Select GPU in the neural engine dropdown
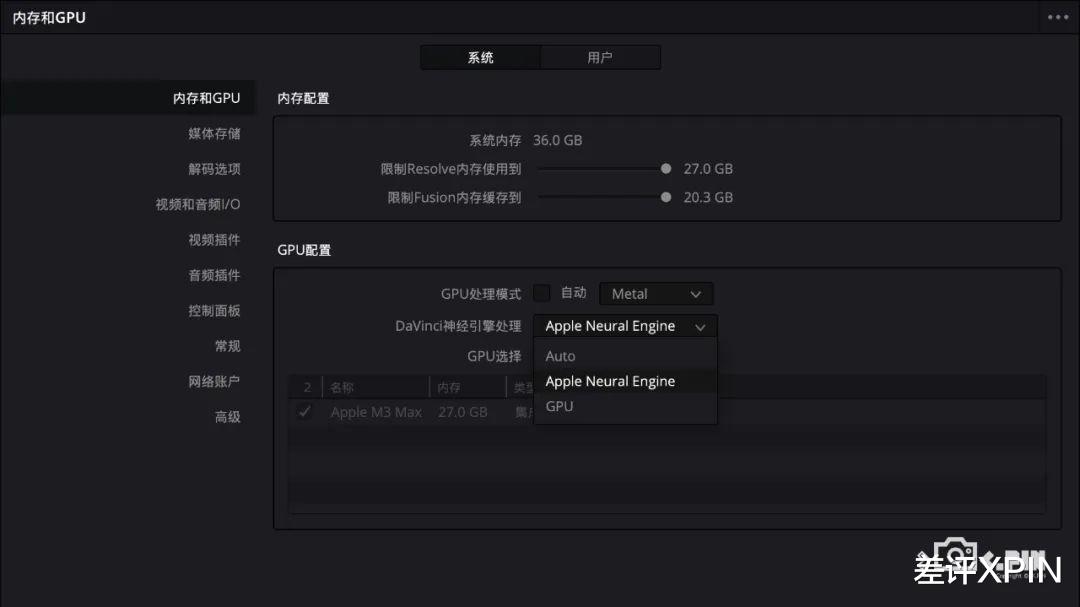The image size is (1080, 607). pyautogui.click(x=559, y=406)
